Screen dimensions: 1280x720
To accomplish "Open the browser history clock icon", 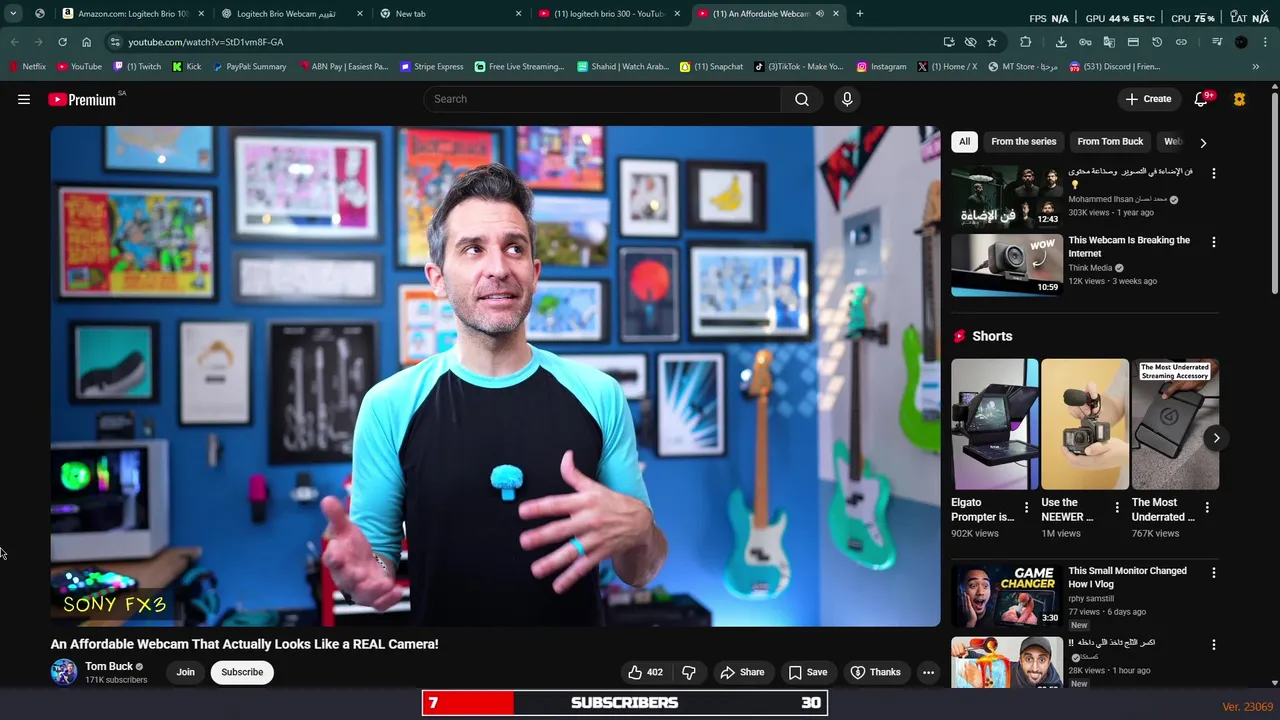I will tap(1157, 42).
